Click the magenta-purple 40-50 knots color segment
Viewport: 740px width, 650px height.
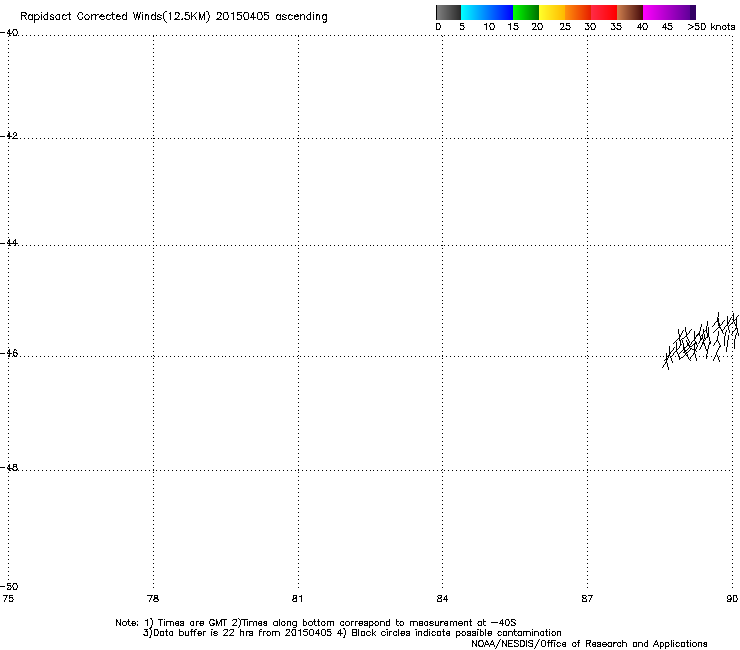pyautogui.click(x=669, y=12)
